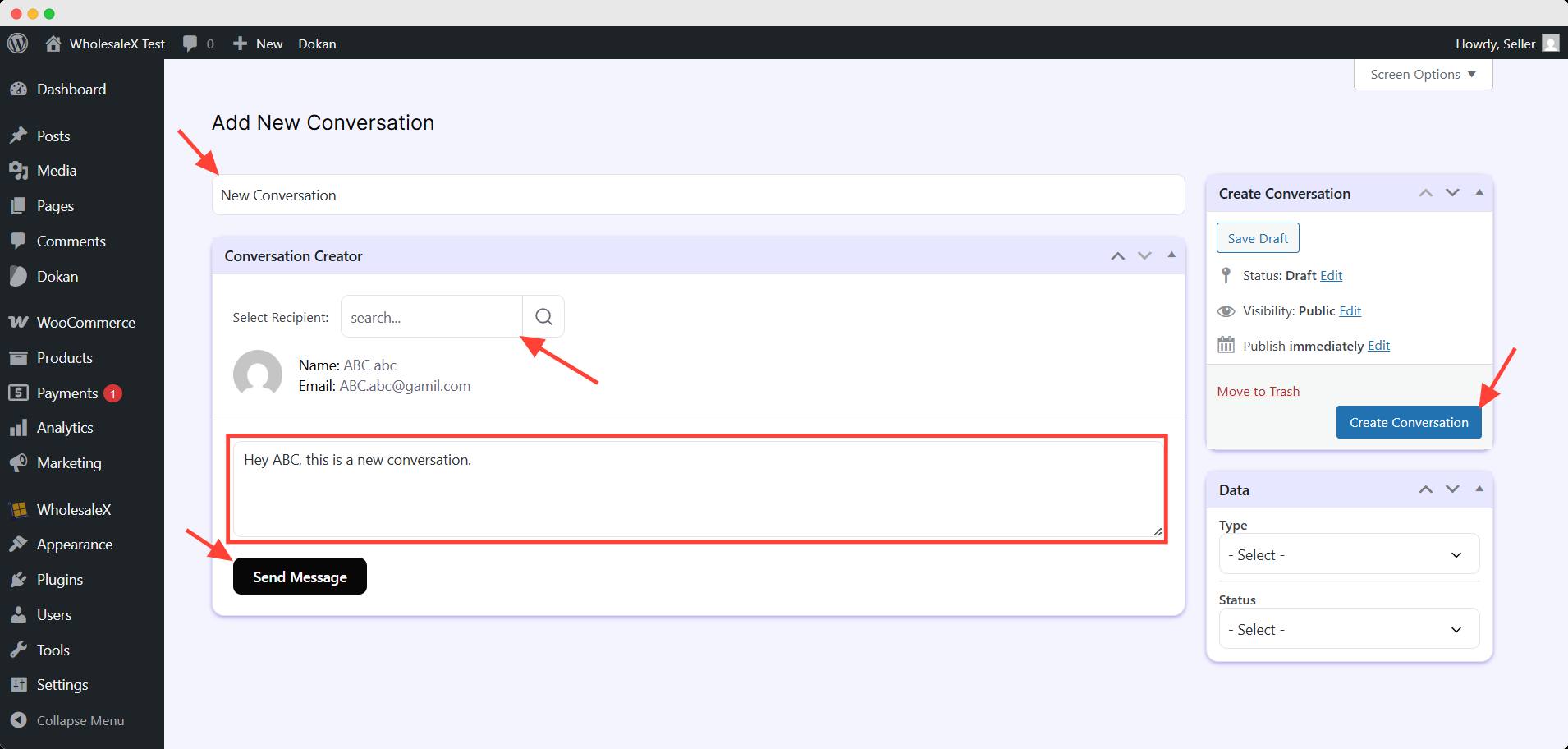The height and width of the screenshot is (749, 1568).
Task: Click the Seller avatar in admin bar
Action: [x=1551, y=44]
